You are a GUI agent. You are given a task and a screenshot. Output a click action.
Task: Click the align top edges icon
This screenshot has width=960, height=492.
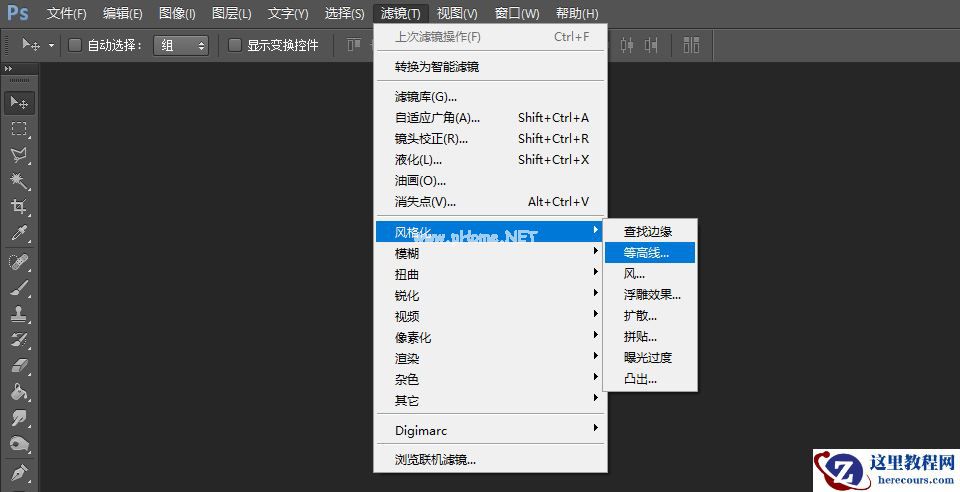(x=354, y=45)
